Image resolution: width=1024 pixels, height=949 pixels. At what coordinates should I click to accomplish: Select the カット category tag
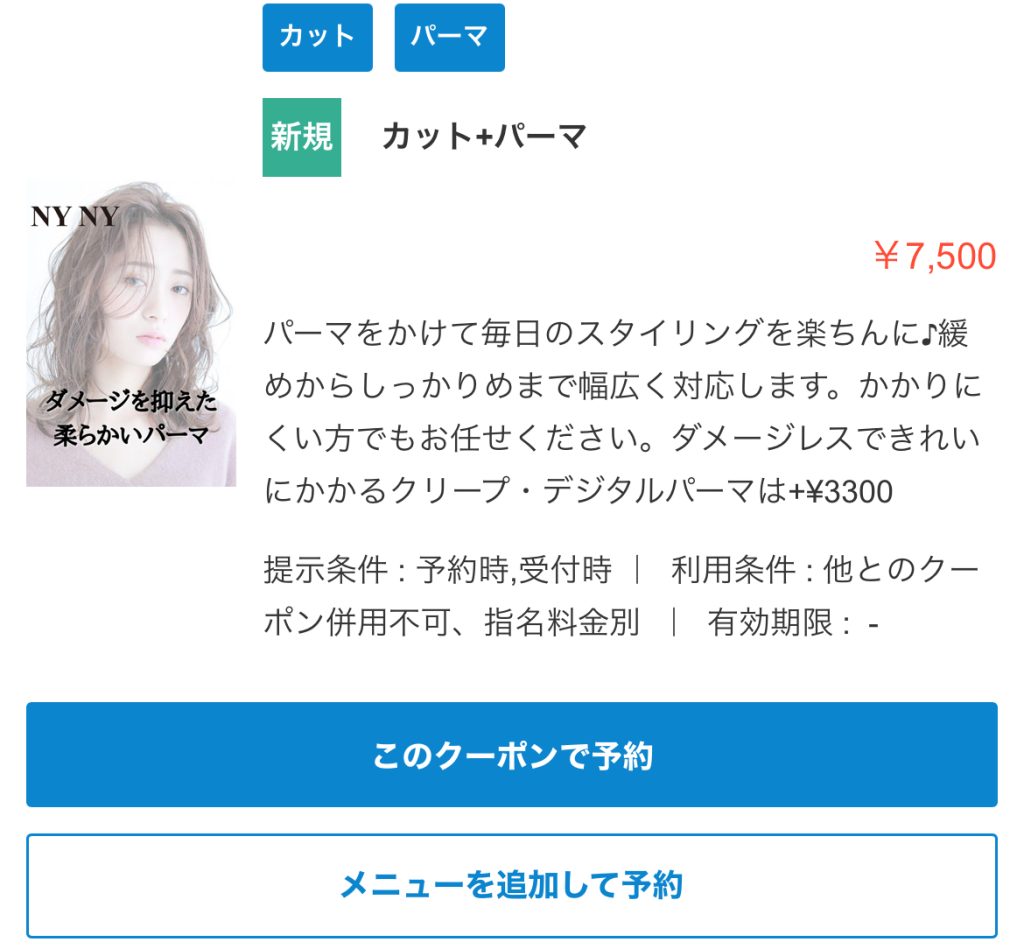[x=317, y=37]
